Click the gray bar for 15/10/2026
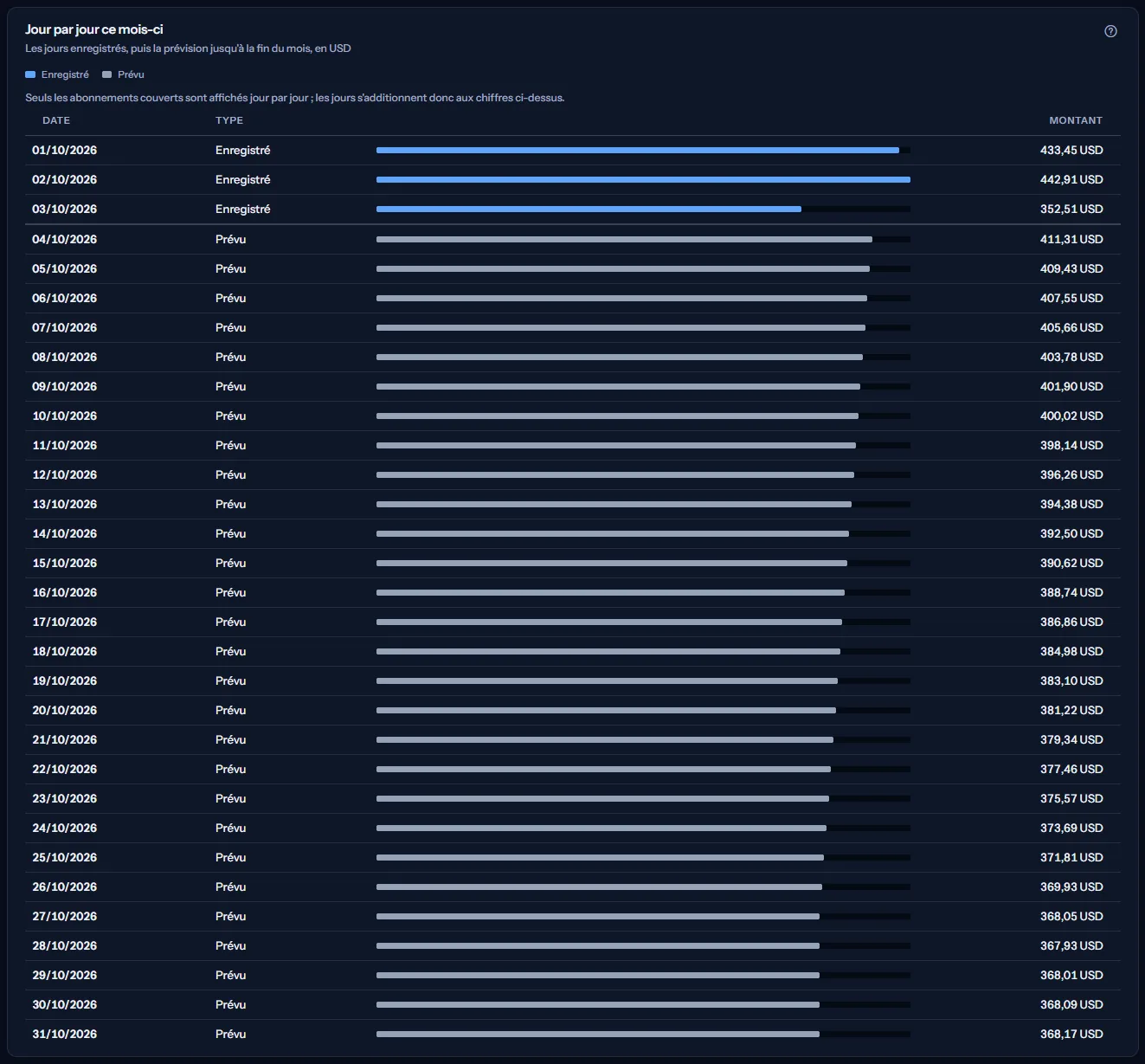The height and width of the screenshot is (1064, 1145). (x=612, y=563)
